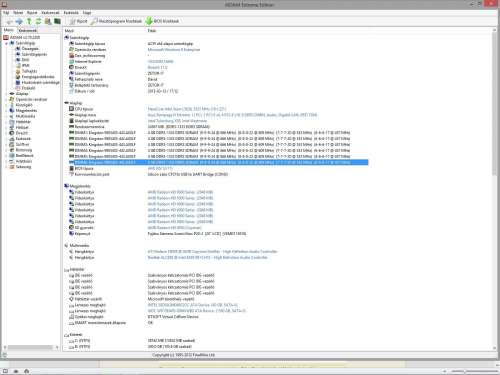
Task: Expand the Alaplap tree node
Action: pyautogui.click(x=7, y=94)
